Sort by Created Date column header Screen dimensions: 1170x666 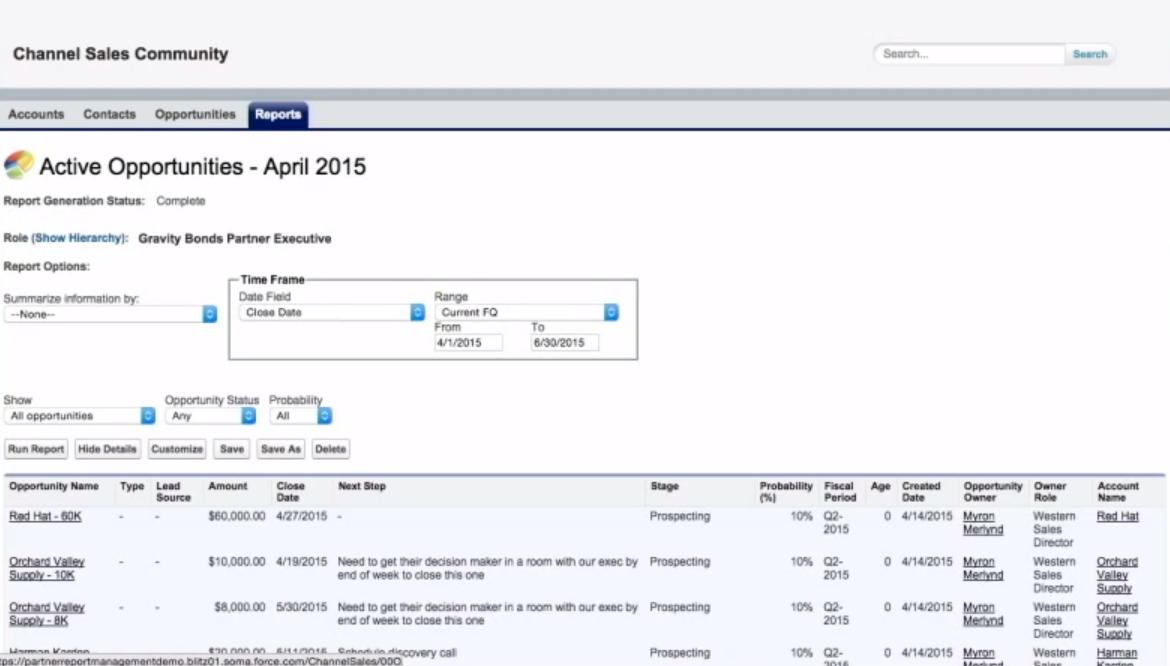921,491
